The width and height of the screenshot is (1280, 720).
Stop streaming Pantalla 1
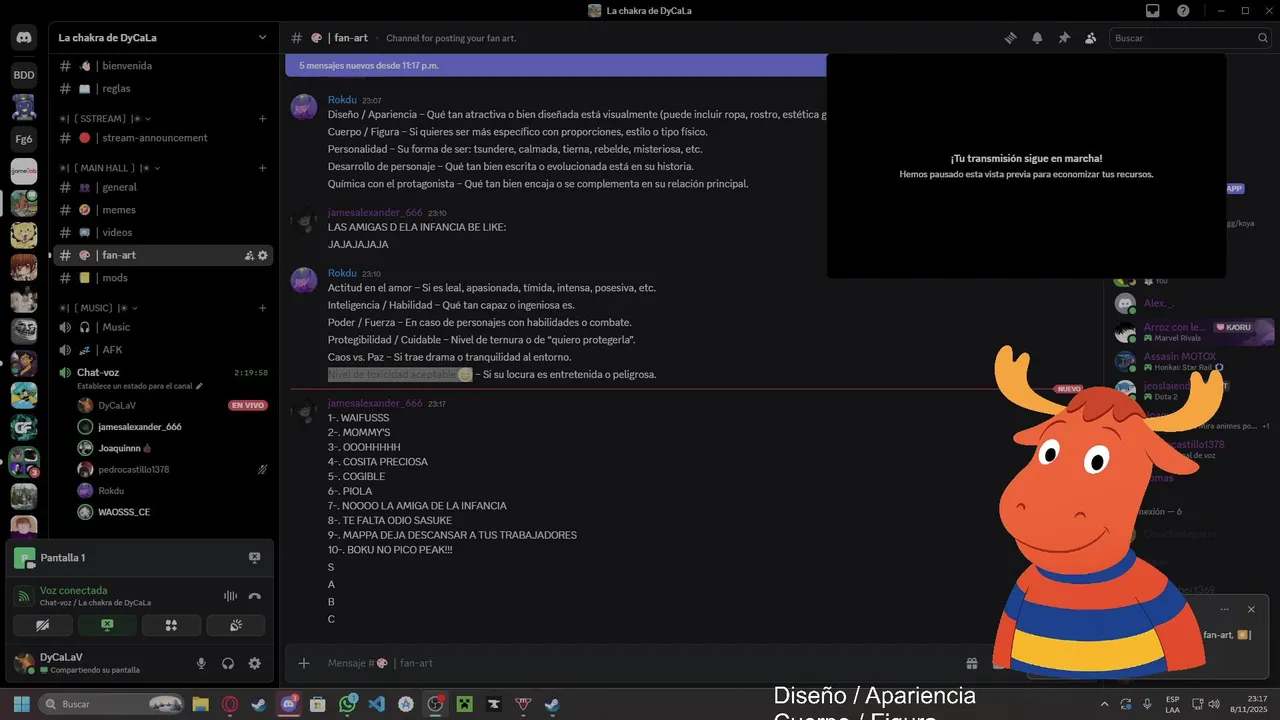pyautogui.click(x=254, y=558)
